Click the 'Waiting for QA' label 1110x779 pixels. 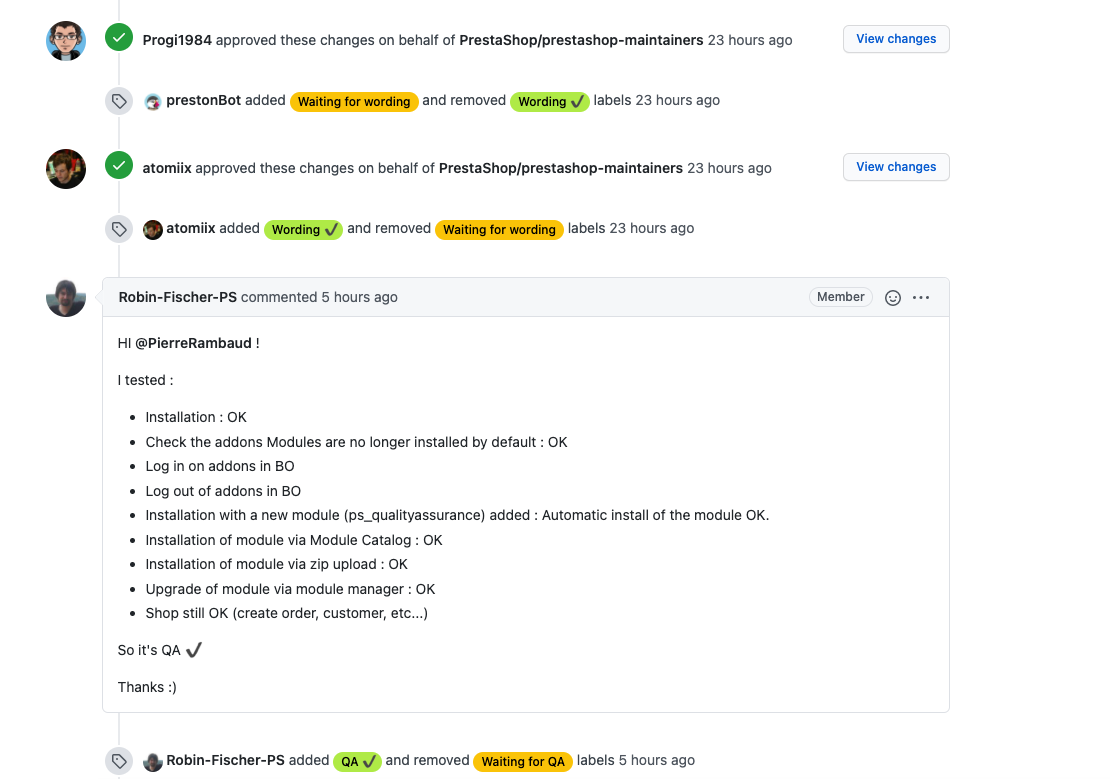(x=523, y=762)
